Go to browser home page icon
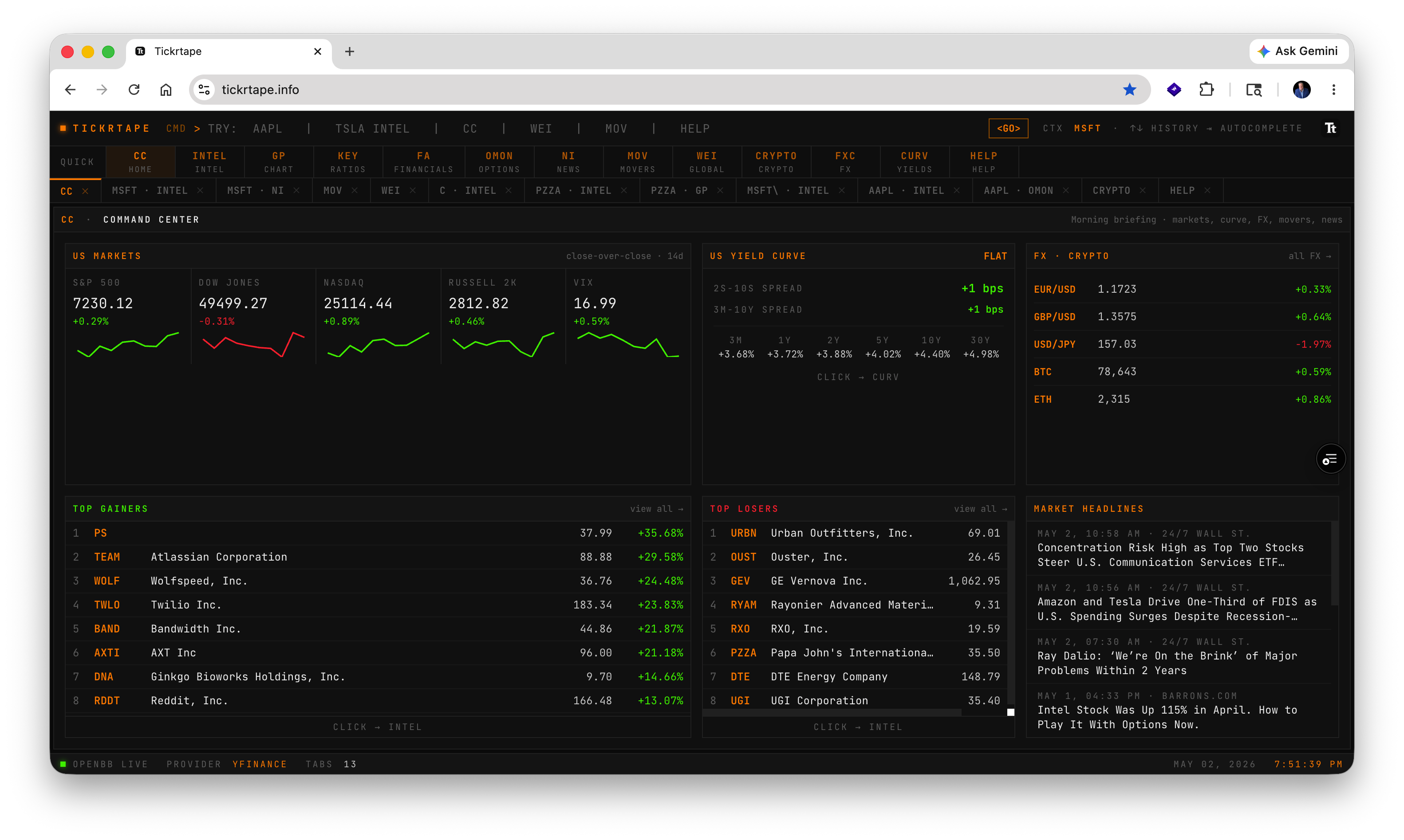The height and width of the screenshot is (840, 1404). coord(166,90)
